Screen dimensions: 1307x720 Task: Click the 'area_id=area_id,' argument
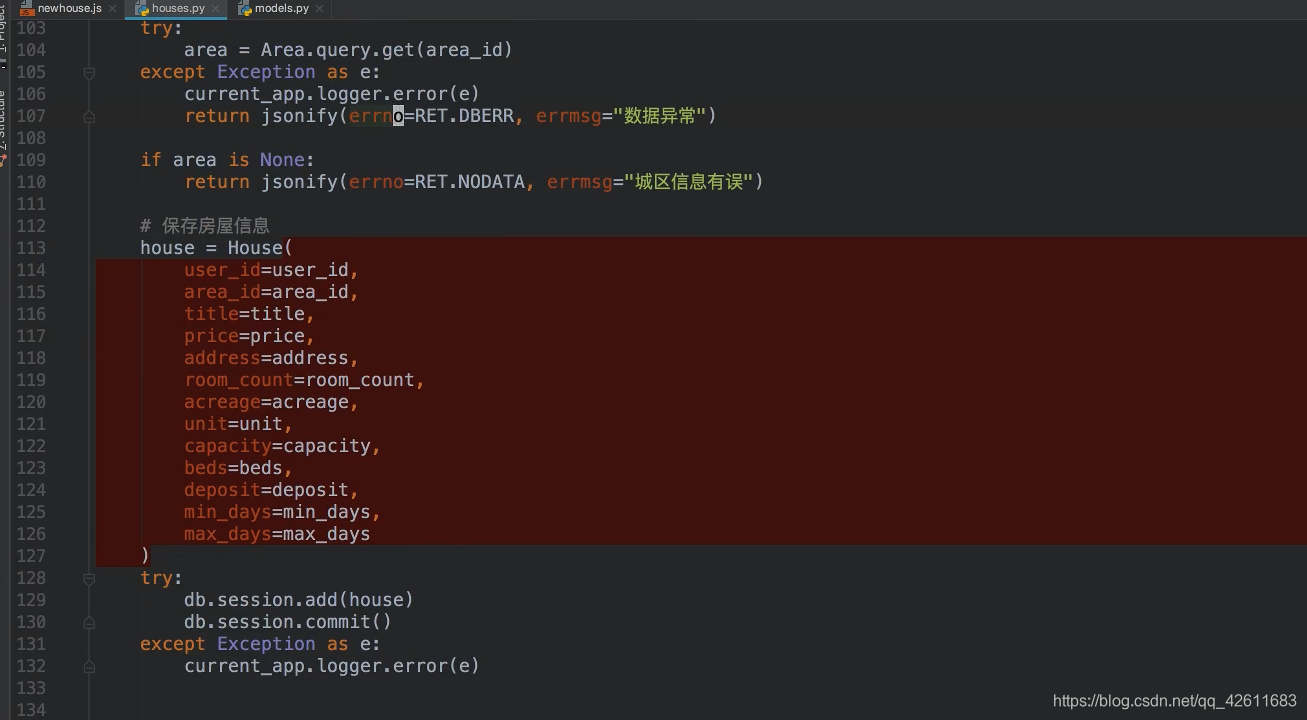[271, 292]
